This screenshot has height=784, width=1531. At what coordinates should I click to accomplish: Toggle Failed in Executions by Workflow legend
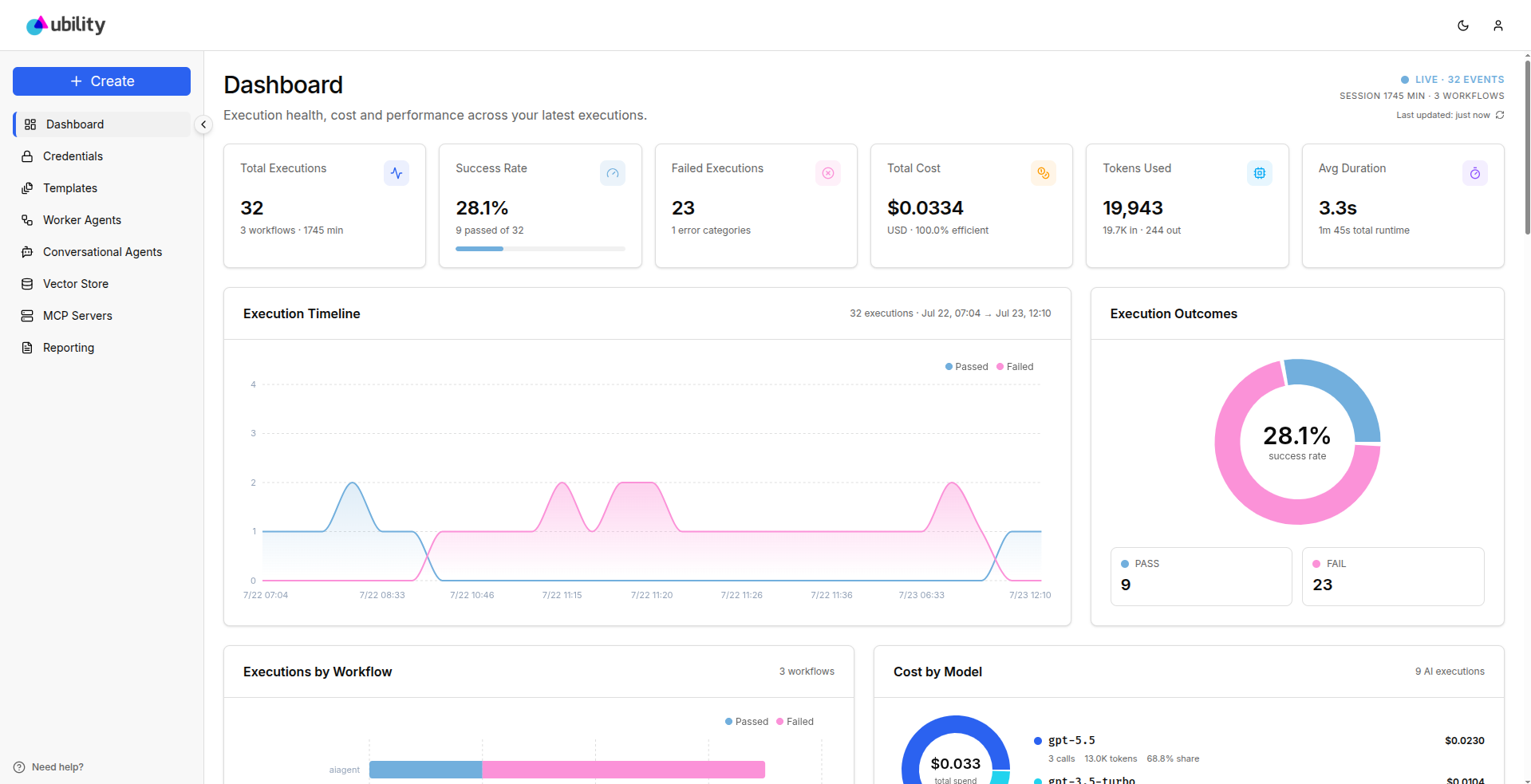(x=795, y=722)
